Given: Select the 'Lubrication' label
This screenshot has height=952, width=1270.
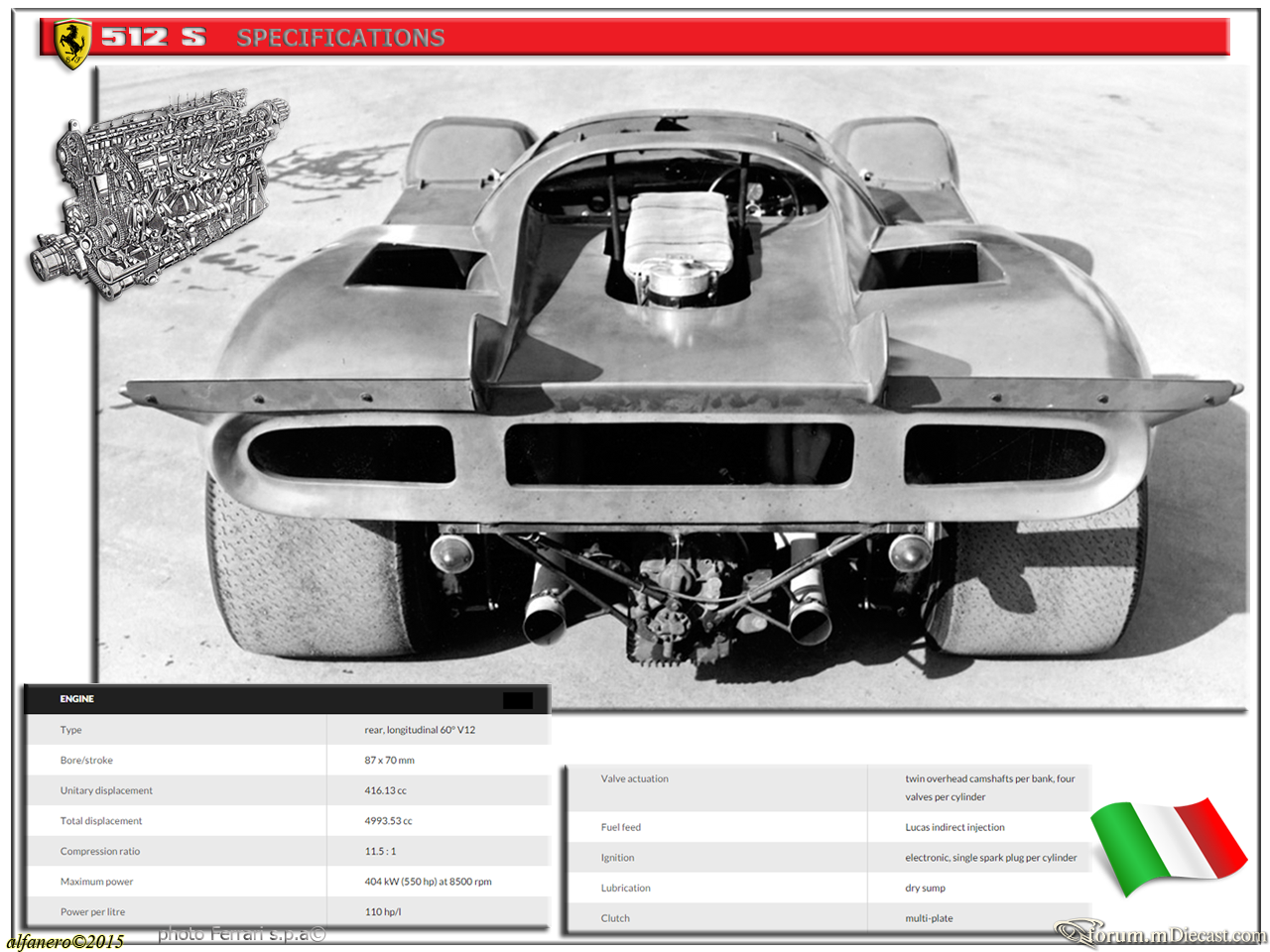Looking at the screenshot, I should (x=626, y=888).
